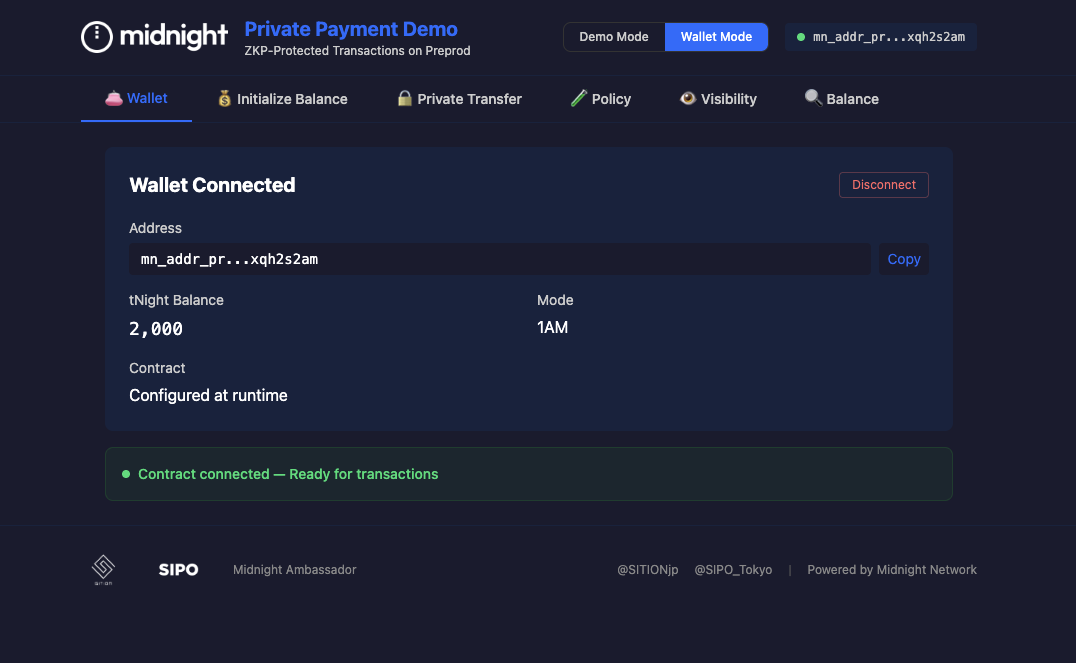The width and height of the screenshot is (1076, 663).
Task: Click the Mode value 1AM
Action: point(552,327)
